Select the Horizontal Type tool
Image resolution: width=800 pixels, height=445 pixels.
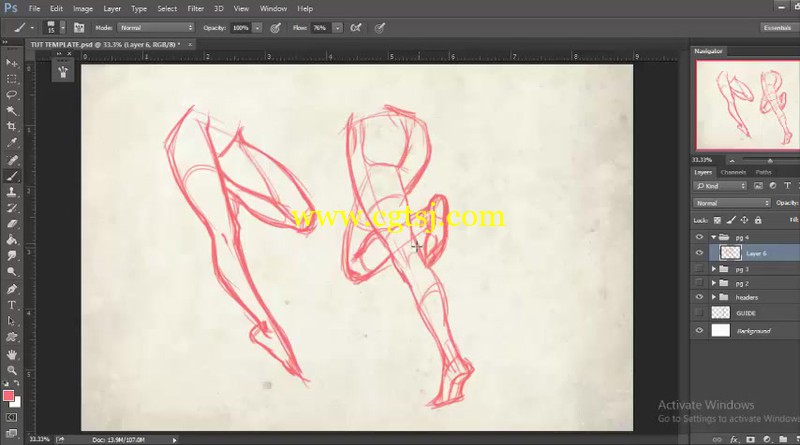[x=11, y=305]
